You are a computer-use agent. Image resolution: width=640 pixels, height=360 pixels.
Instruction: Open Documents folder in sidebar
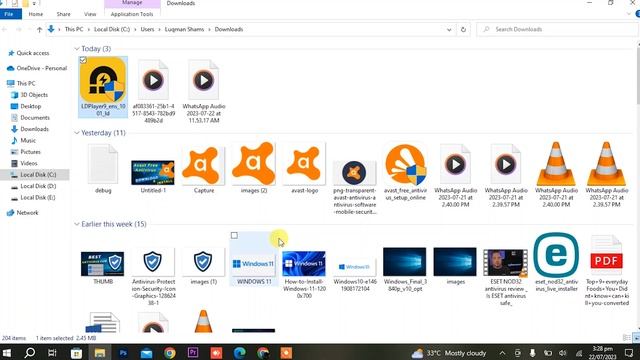coord(35,118)
